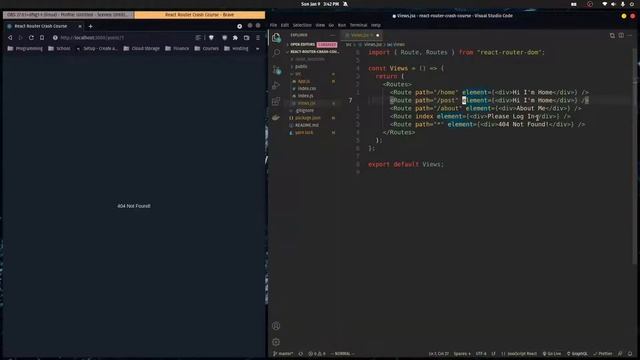Click the Spaces indentation setting
The image size is (640, 360).
pyautogui.click(x=462, y=353)
